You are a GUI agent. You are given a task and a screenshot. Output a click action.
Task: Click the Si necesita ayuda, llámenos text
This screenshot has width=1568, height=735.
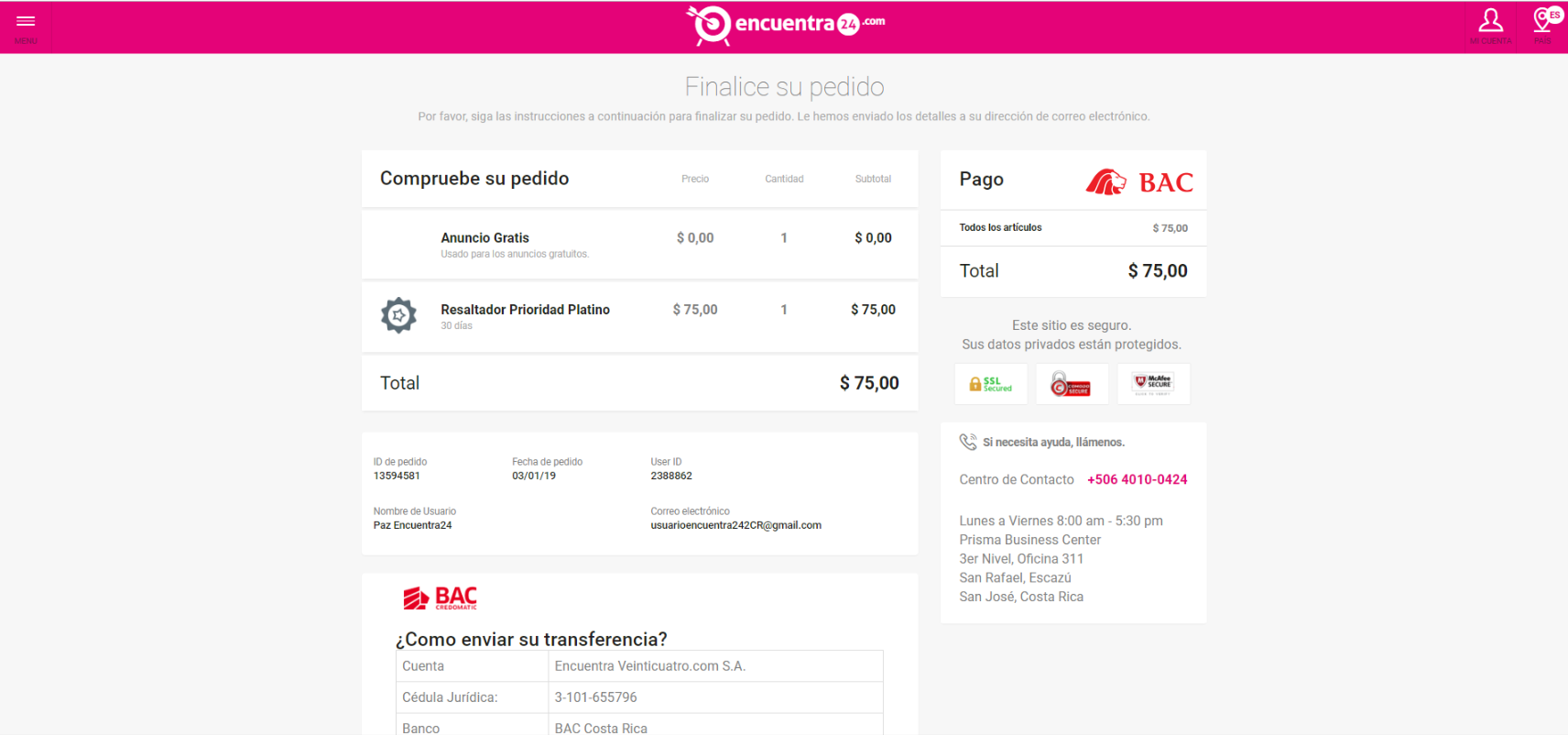click(1053, 443)
